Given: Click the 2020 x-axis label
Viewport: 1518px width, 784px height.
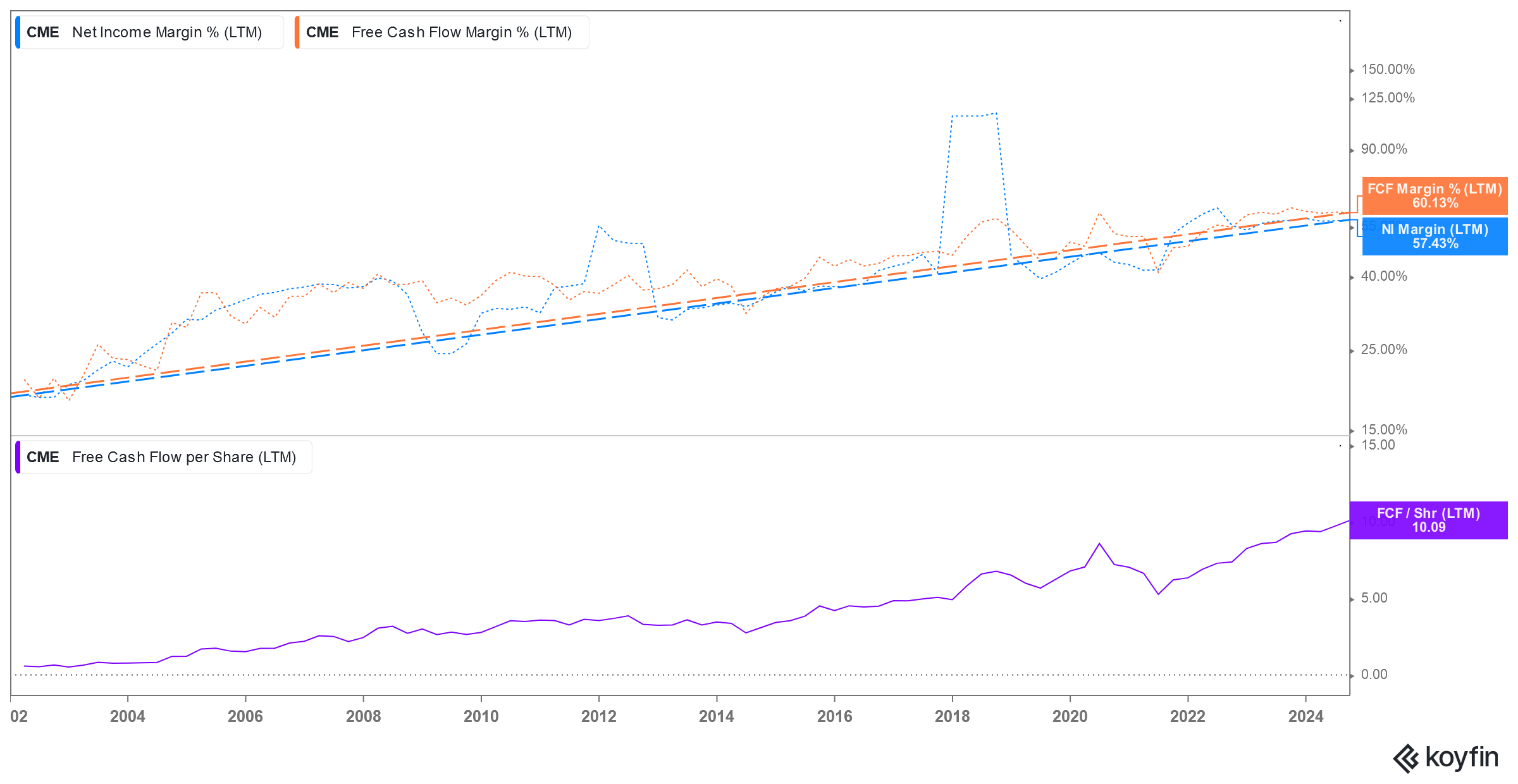Looking at the screenshot, I should 1070,716.
